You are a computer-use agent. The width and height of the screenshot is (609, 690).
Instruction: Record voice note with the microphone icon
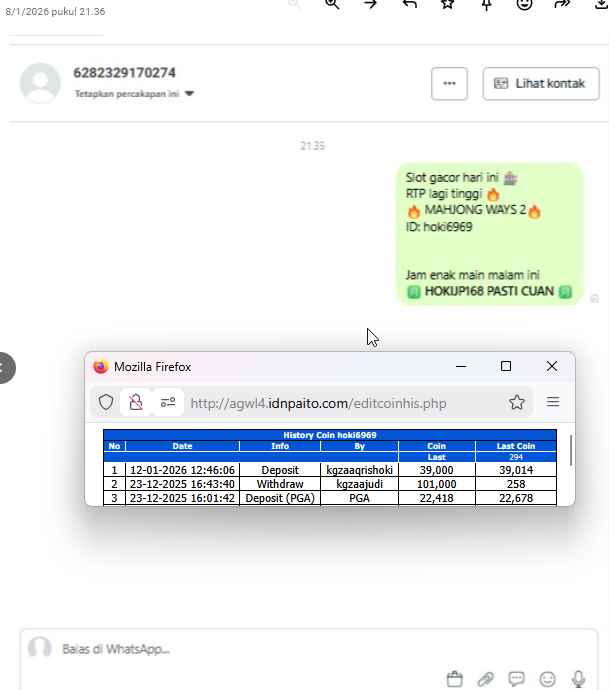coord(579,679)
